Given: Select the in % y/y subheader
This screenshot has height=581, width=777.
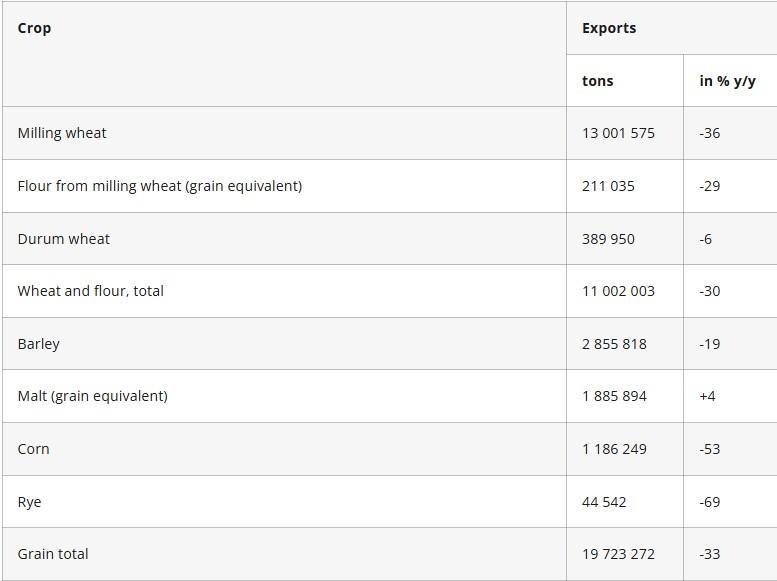Looking at the screenshot, I should pyautogui.click(x=727, y=81).
